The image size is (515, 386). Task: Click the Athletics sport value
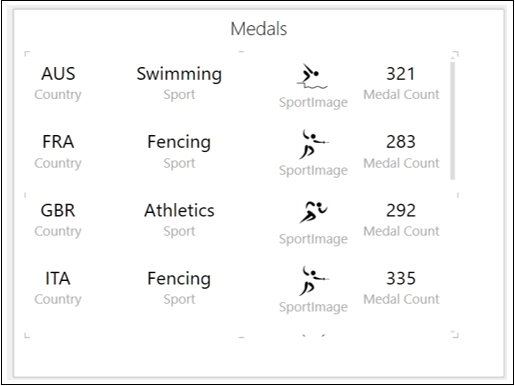click(179, 210)
